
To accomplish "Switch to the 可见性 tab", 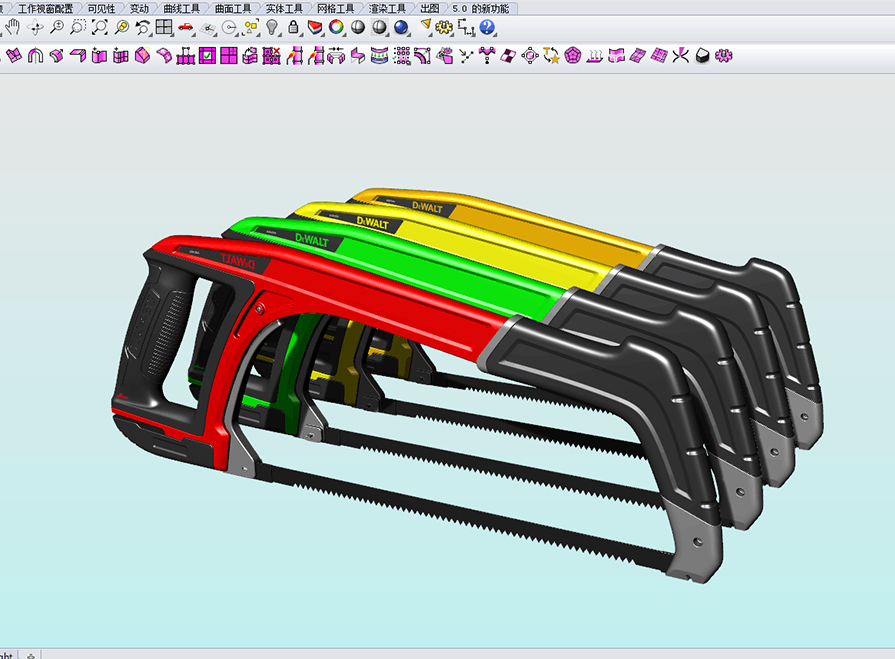I will 101,9.
